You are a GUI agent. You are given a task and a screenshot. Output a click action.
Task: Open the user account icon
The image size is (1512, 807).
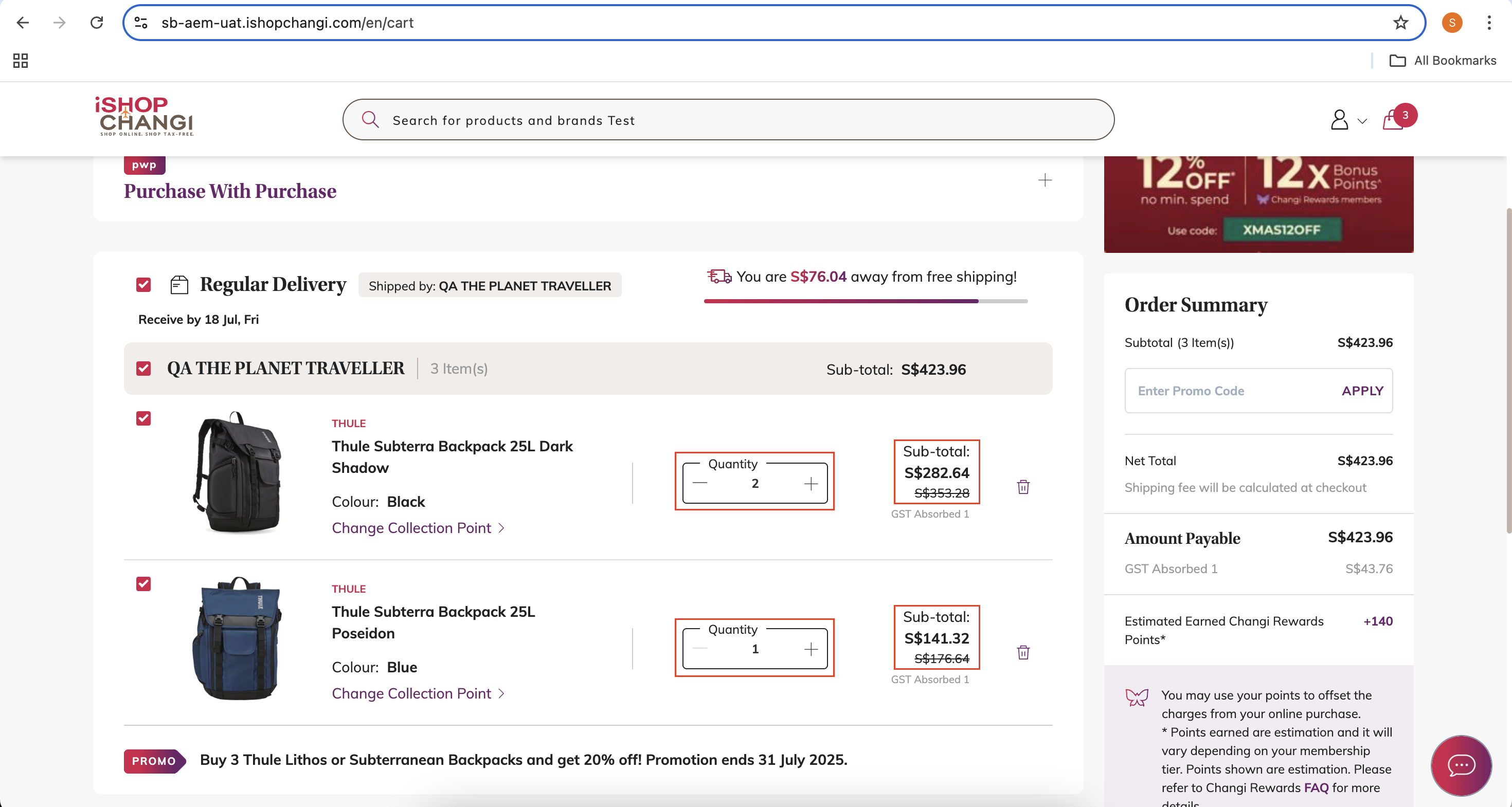point(1339,120)
